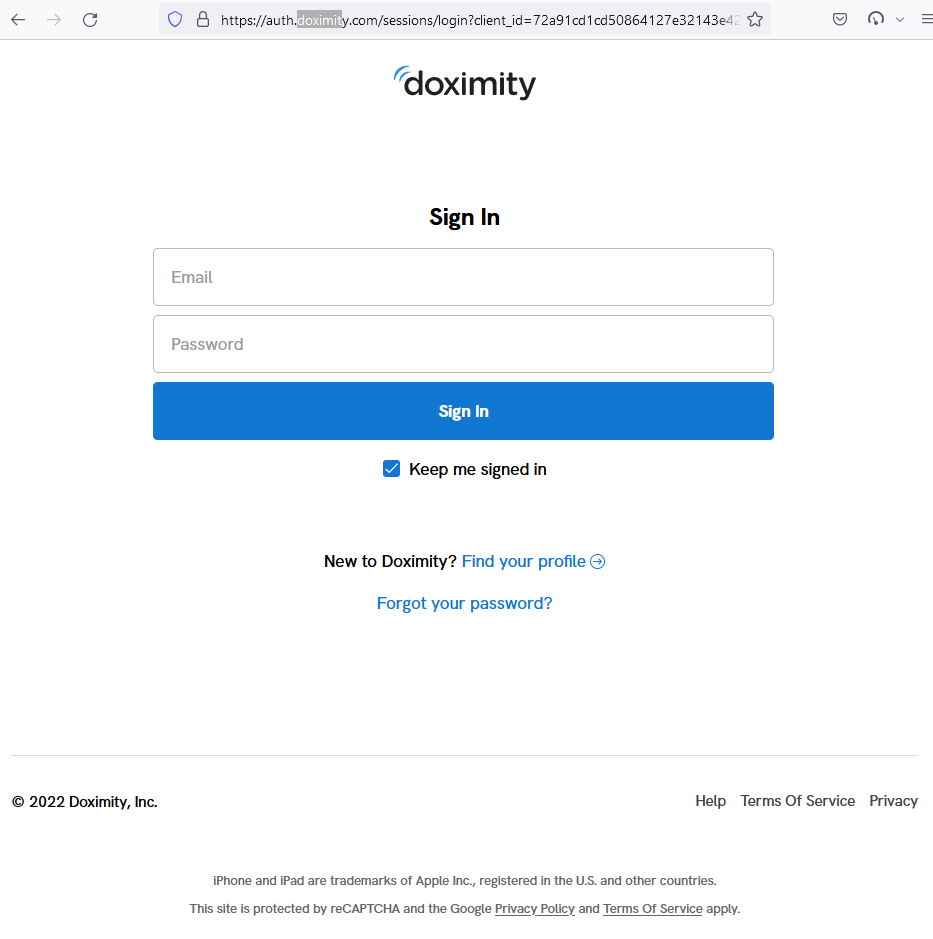Click the Doximity logo
Image resolution: width=933 pixels, height=939 pixels.
tap(464, 83)
